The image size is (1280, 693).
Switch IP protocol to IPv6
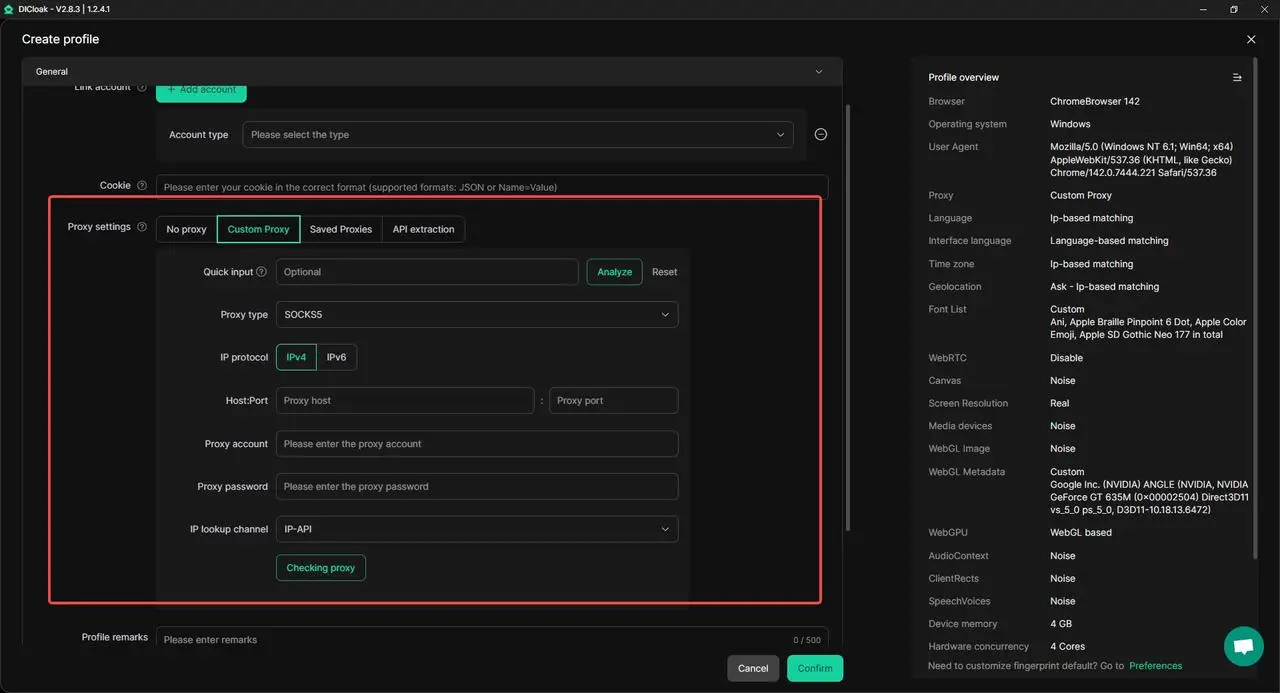point(337,357)
